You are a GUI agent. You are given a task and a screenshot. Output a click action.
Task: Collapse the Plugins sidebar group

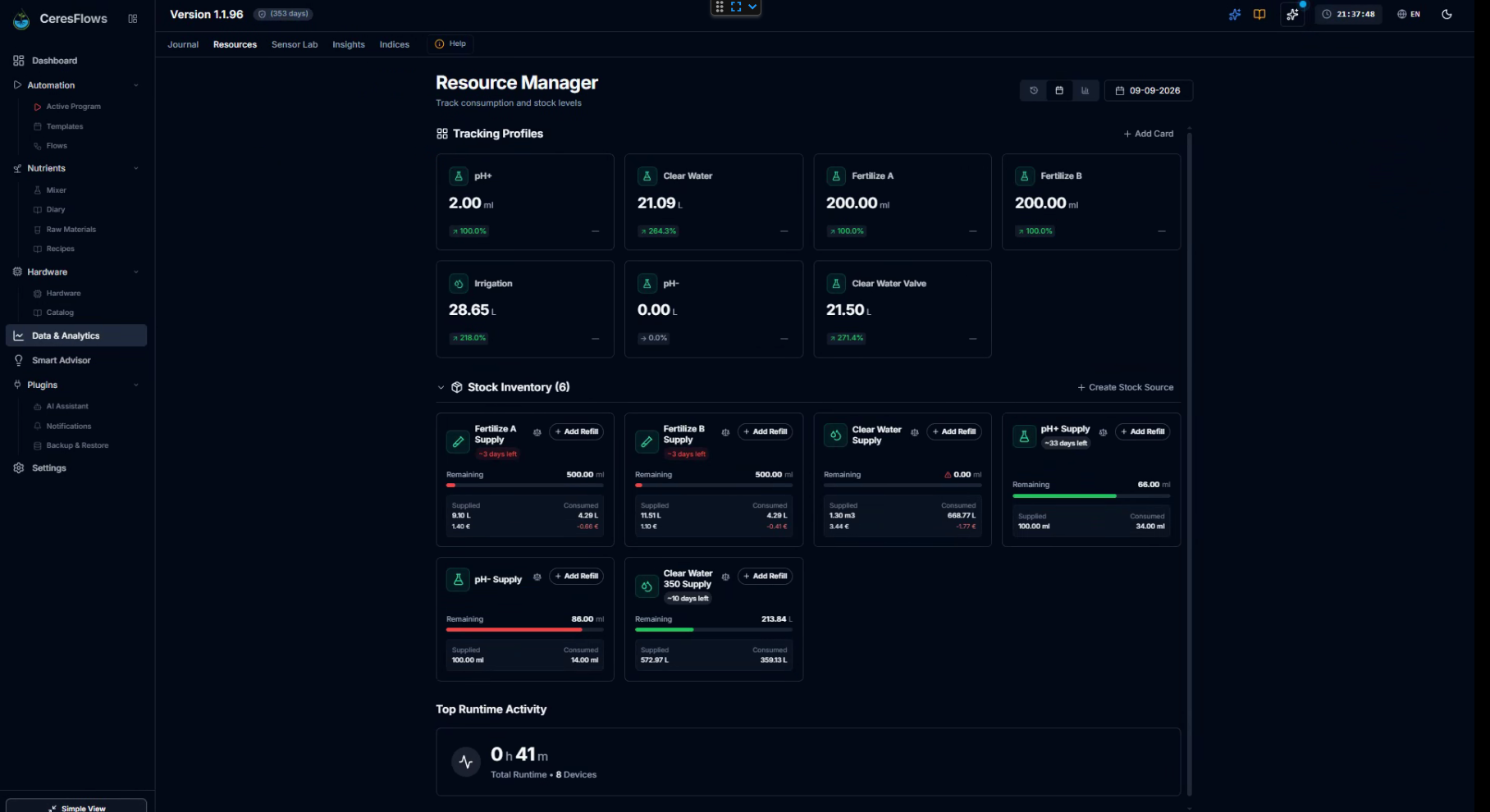tap(135, 385)
